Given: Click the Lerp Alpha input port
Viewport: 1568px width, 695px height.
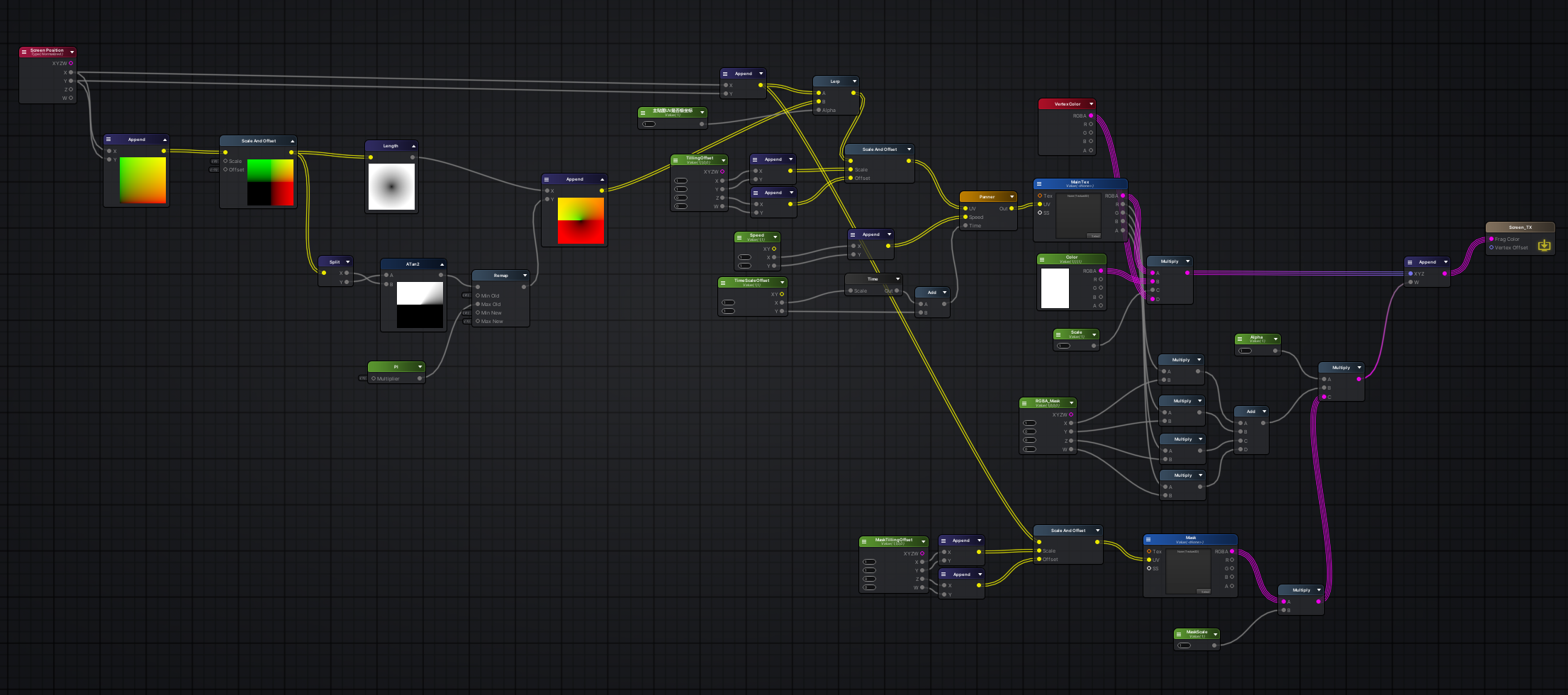Looking at the screenshot, I should (818, 110).
